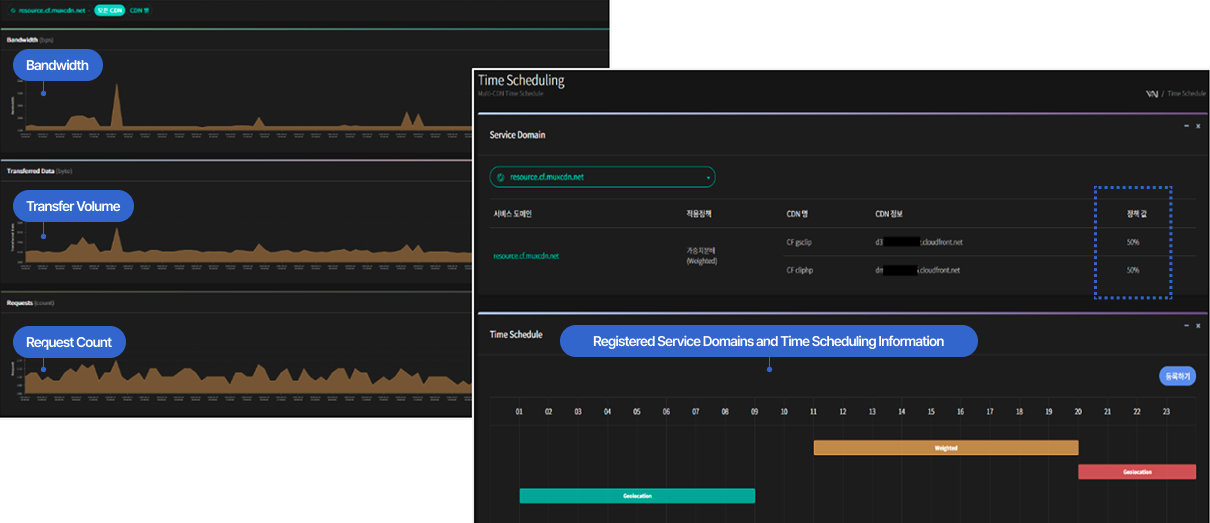Collapse the Time Schedule panel

(1185, 326)
